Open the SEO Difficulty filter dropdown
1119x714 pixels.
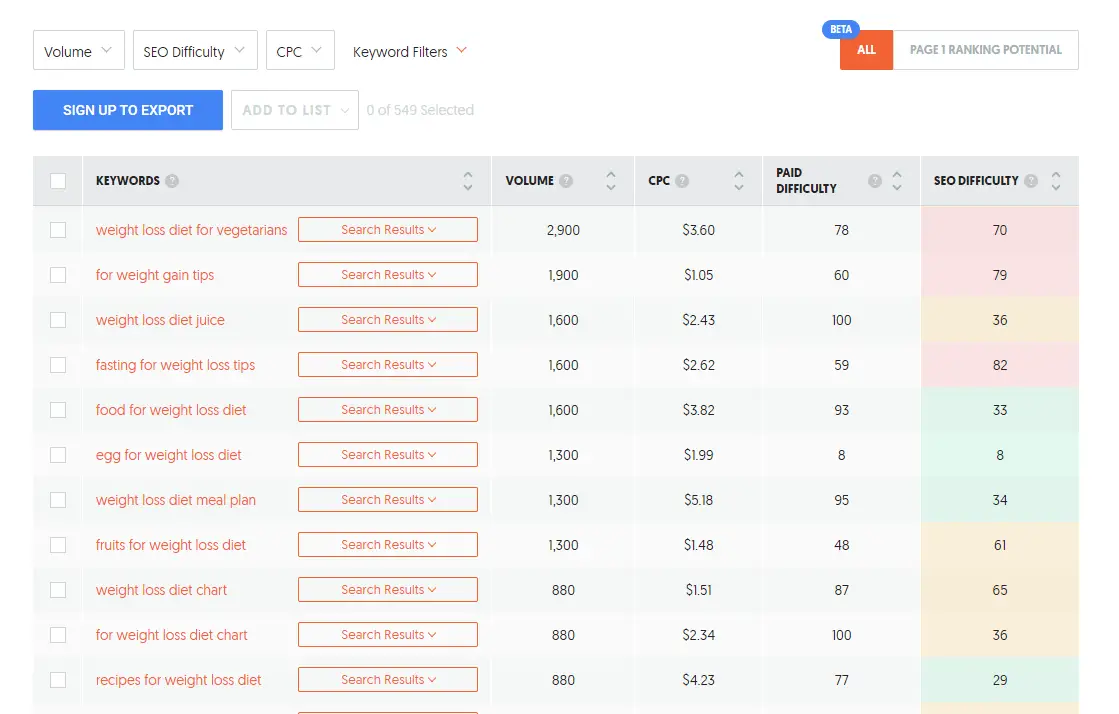(x=195, y=50)
